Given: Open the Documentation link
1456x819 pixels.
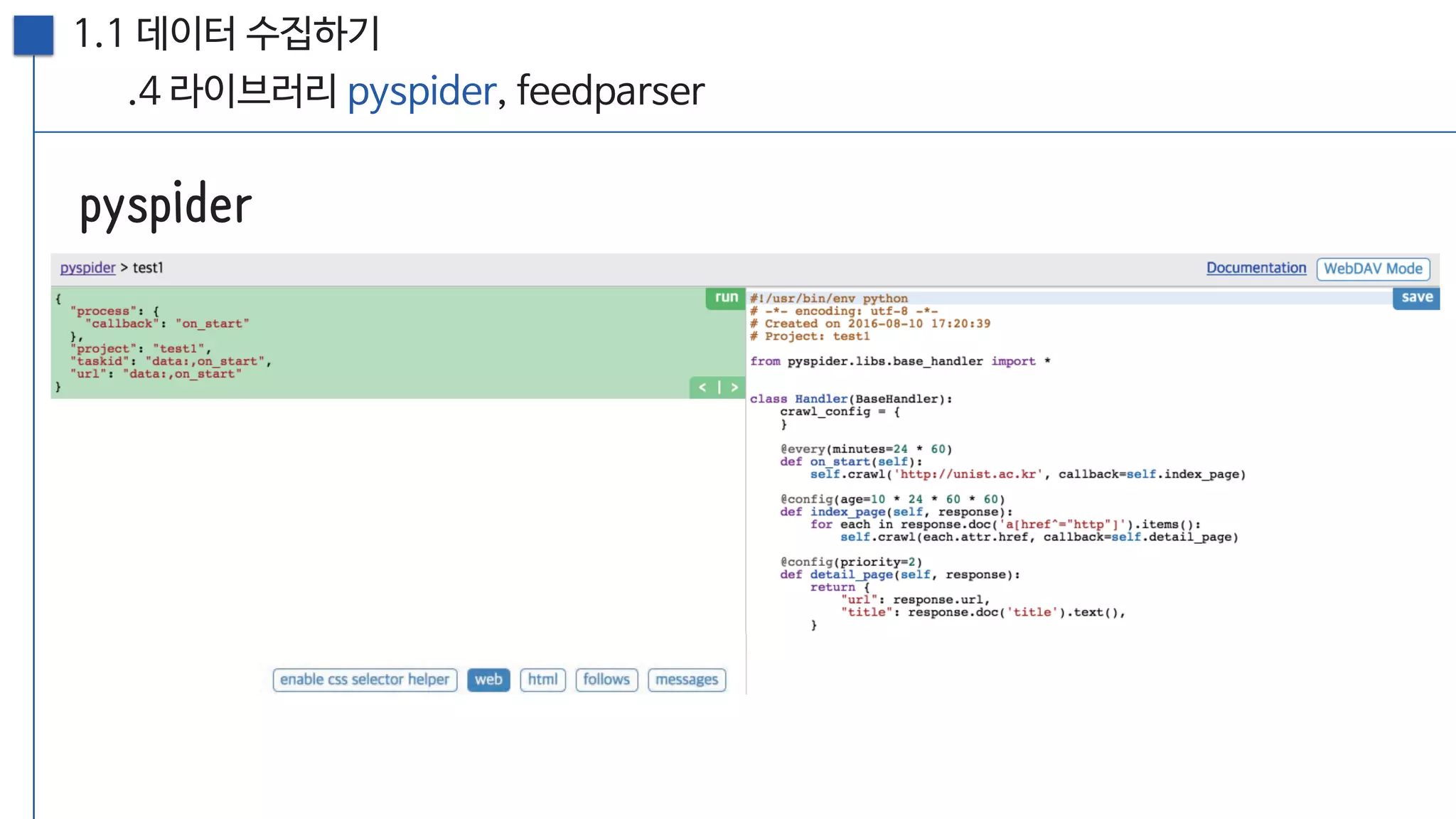Looking at the screenshot, I should (1256, 268).
